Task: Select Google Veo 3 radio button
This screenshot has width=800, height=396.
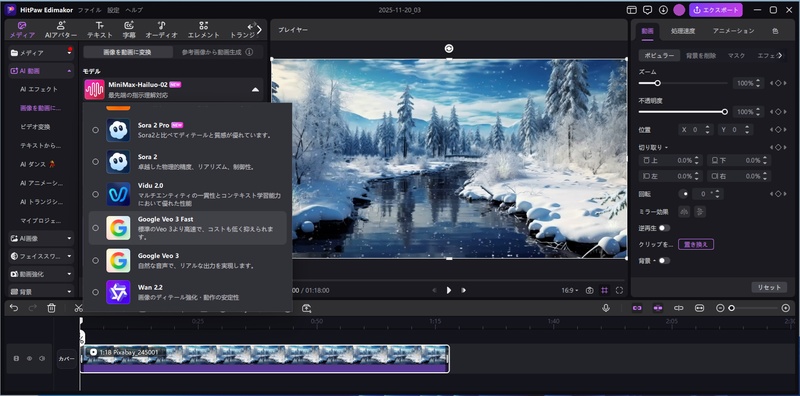Action: click(95, 260)
